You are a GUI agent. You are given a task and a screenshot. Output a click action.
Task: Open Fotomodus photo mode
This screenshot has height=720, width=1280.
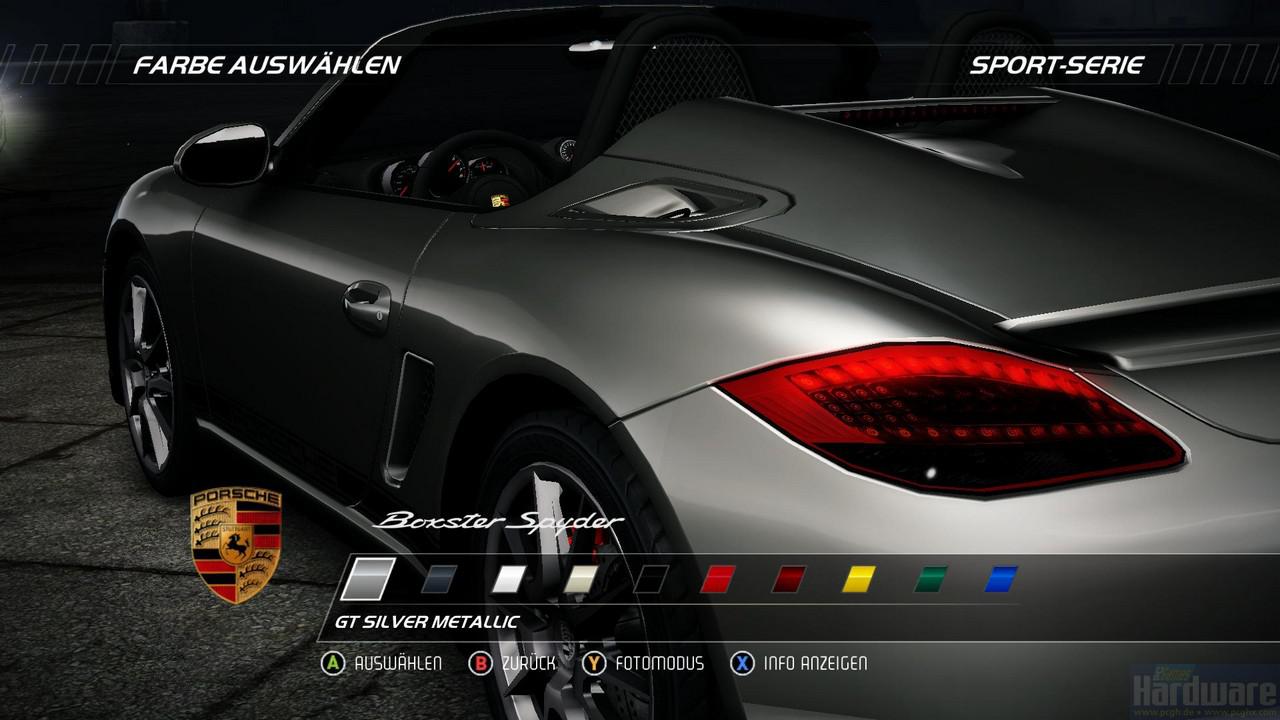click(660, 663)
